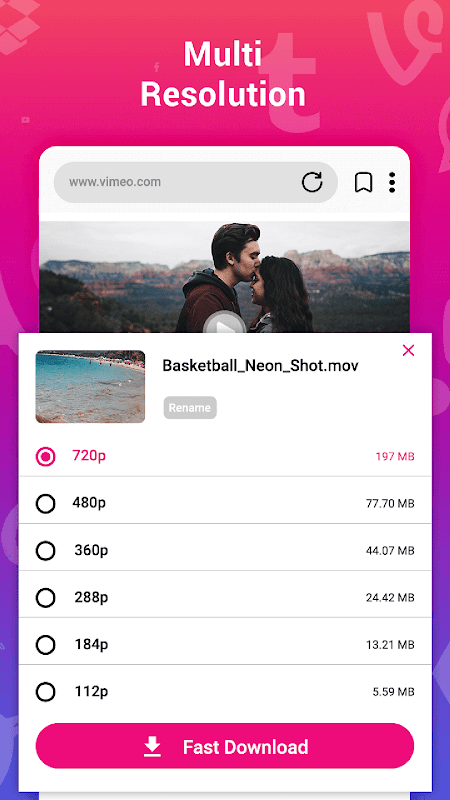Image resolution: width=450 pixels, height=800 pixels.
Task: Start the Fast Download
Action: 224,746
